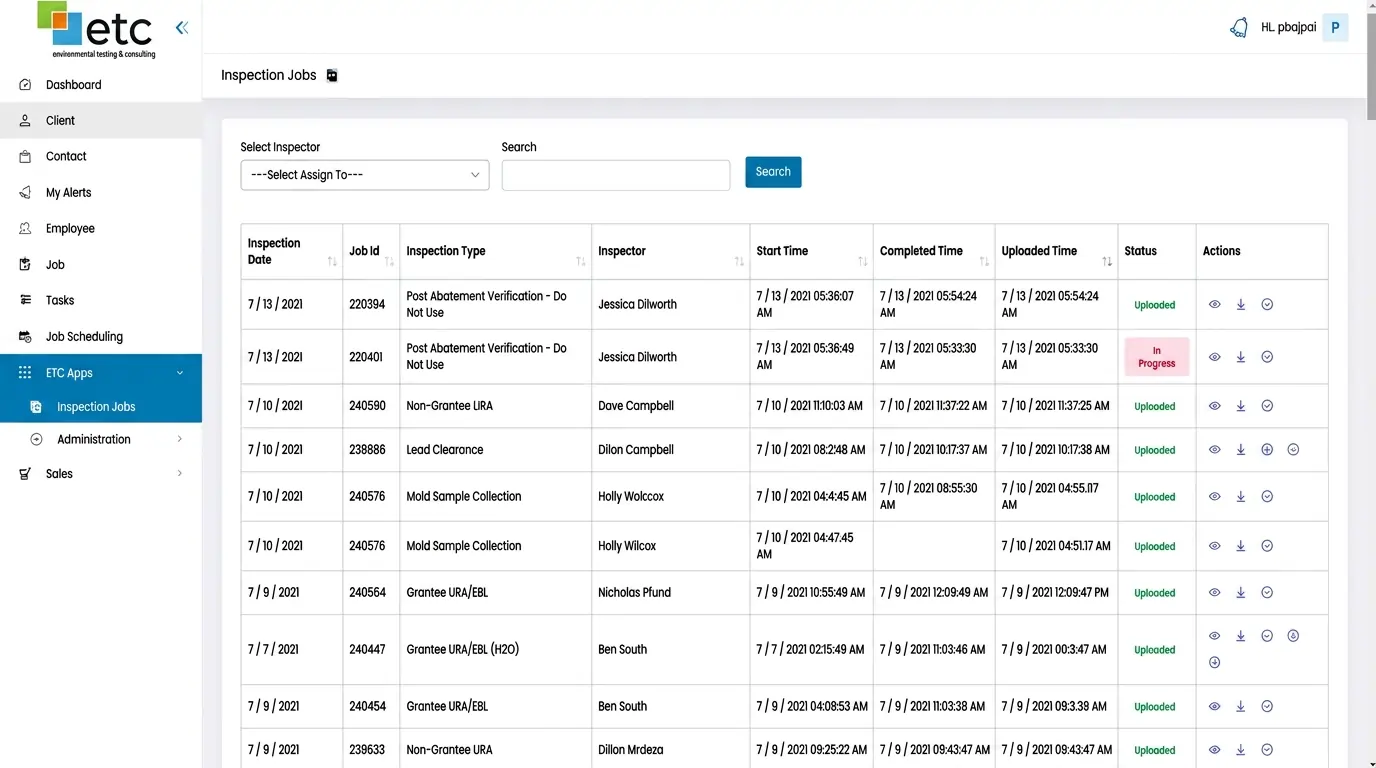Click the check circle icon for job 239633
This screenshot has height=768, width=1376.
click(1267, 750)
